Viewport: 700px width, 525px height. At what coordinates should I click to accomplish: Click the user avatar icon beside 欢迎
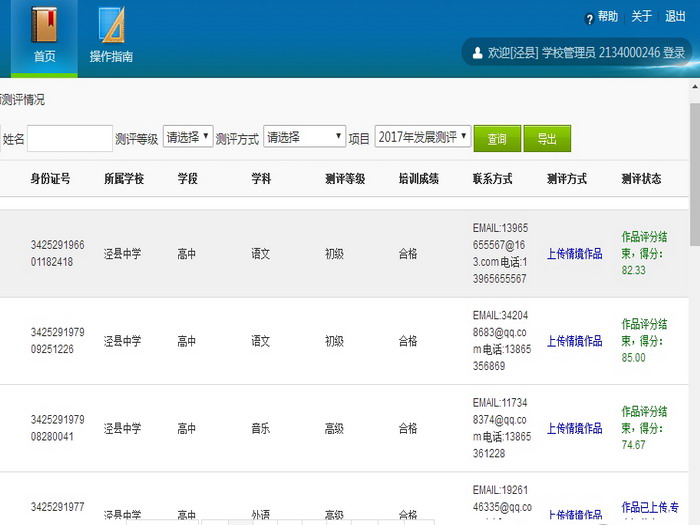click(x=476, y=53)
